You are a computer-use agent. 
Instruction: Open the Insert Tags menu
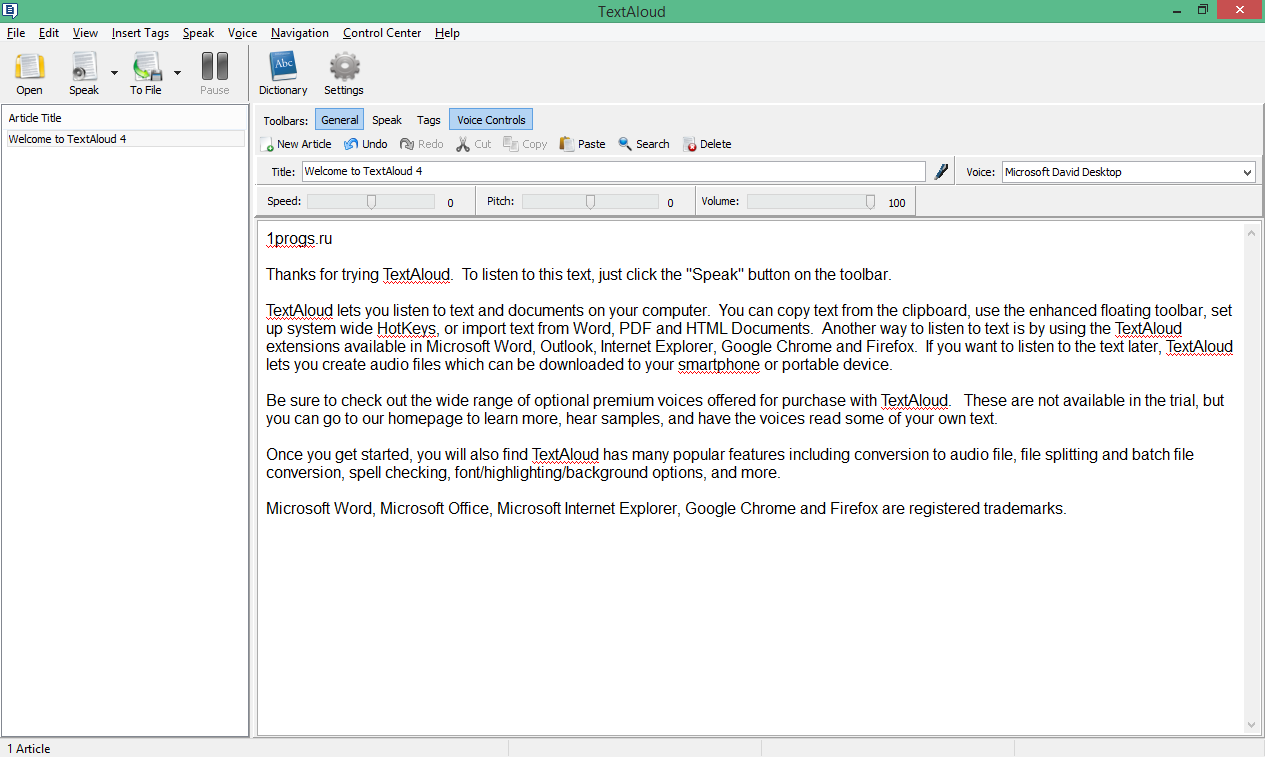click(x=140, y=33)
